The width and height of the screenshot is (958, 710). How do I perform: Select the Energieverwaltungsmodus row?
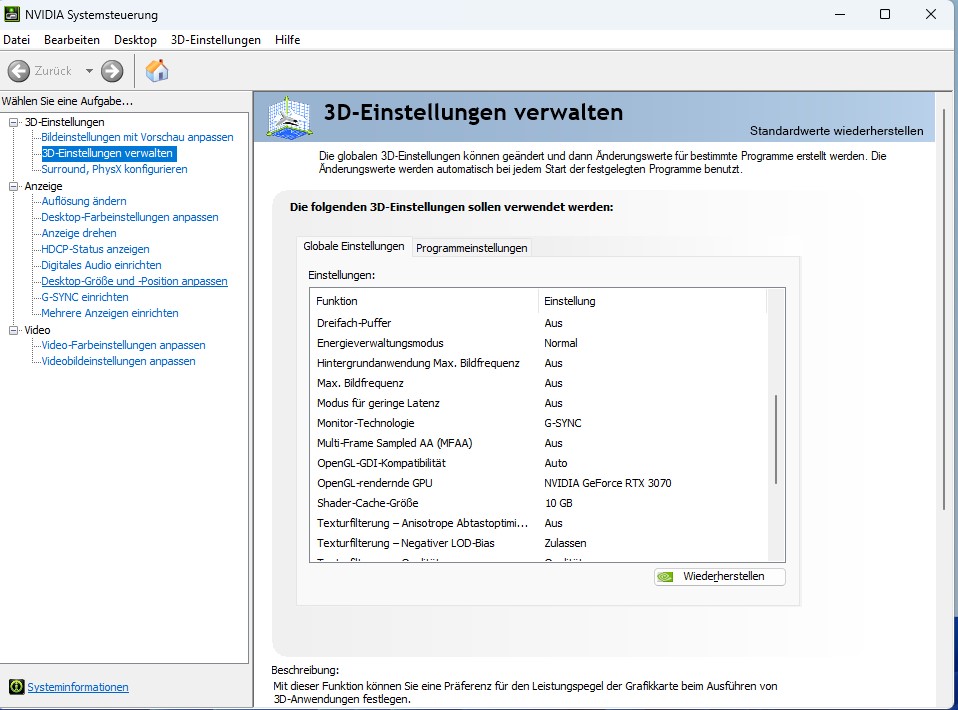coord(538,343)
